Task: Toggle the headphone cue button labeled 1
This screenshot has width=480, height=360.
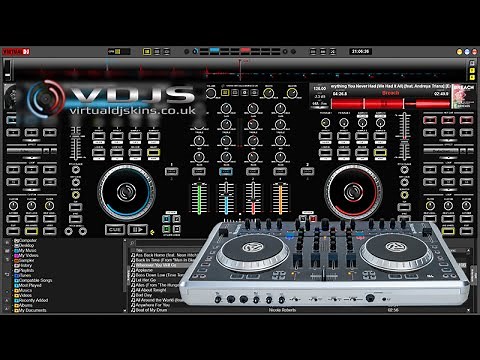Action: point(172,171)
